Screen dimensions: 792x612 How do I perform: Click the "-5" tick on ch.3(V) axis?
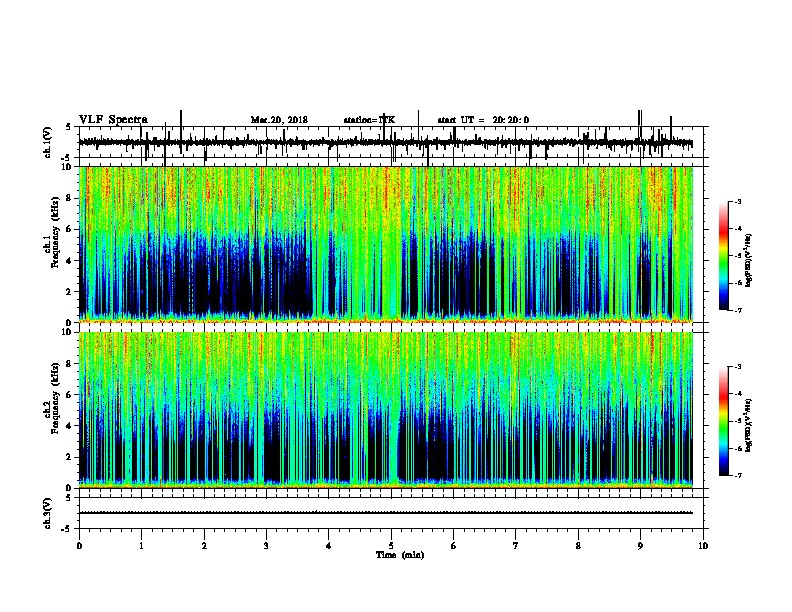pyautogui.click(x=66, y=529)
